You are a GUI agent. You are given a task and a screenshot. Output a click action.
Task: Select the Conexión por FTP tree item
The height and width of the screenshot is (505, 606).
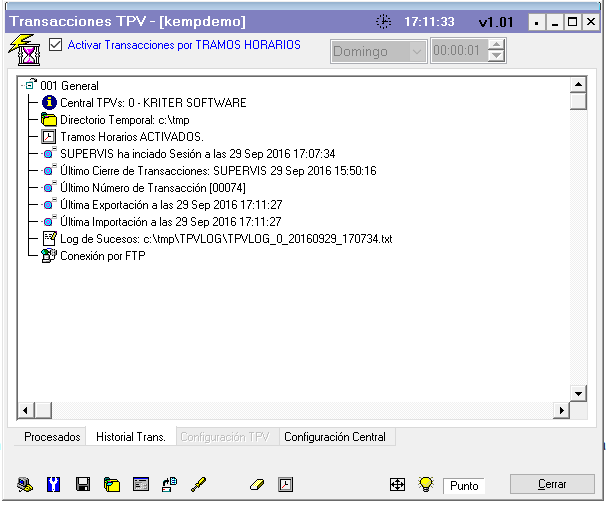tap(102, 256)
